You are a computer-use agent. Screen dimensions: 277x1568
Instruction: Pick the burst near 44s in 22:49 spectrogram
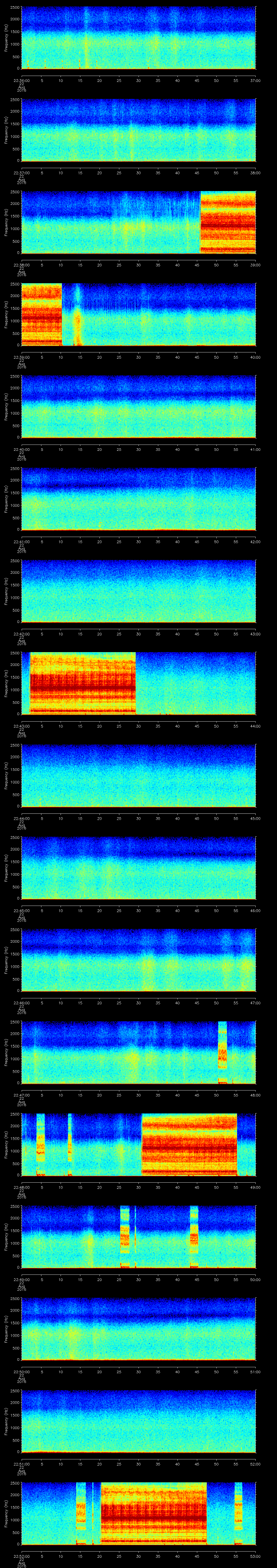(194, 1236)
